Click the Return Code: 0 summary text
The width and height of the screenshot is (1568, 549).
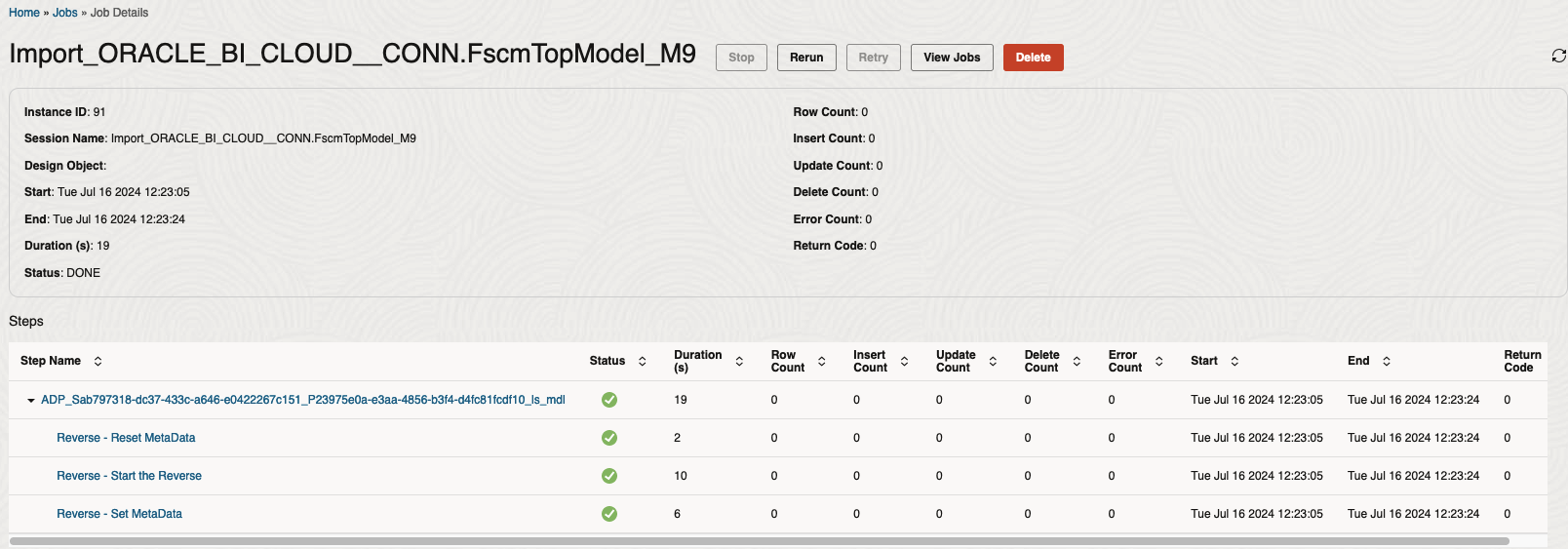(835, 246)
